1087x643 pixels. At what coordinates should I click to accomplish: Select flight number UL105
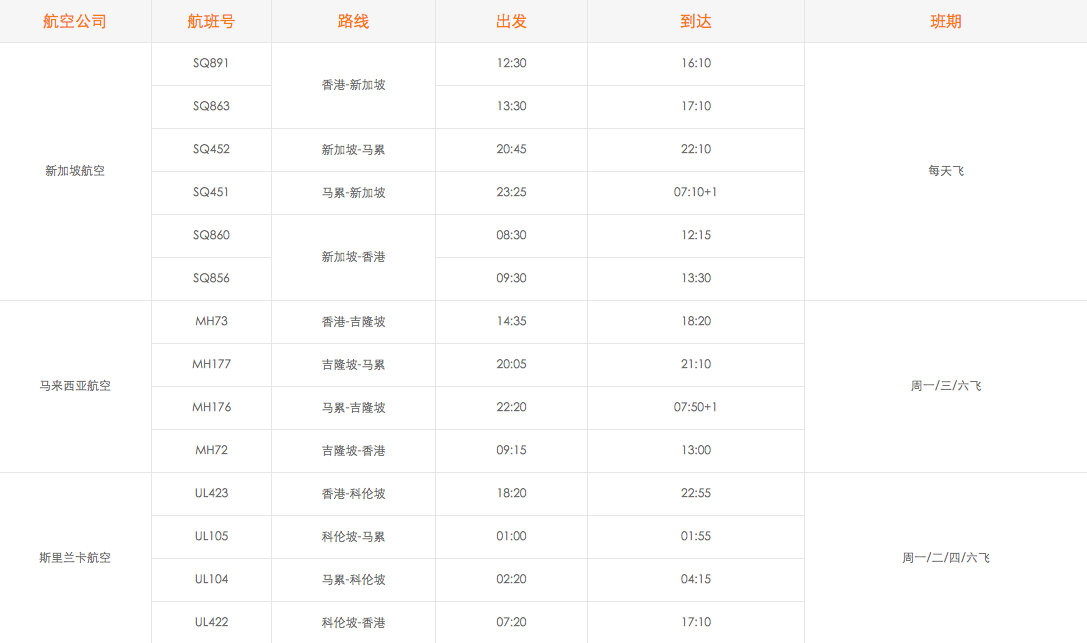(x=211, y=536)
